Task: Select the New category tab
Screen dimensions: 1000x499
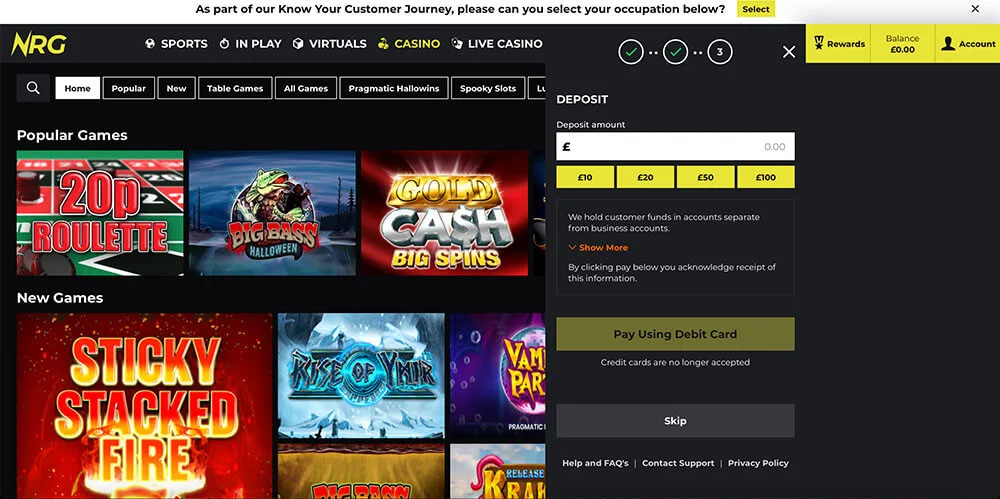Action: pos(177,88)
